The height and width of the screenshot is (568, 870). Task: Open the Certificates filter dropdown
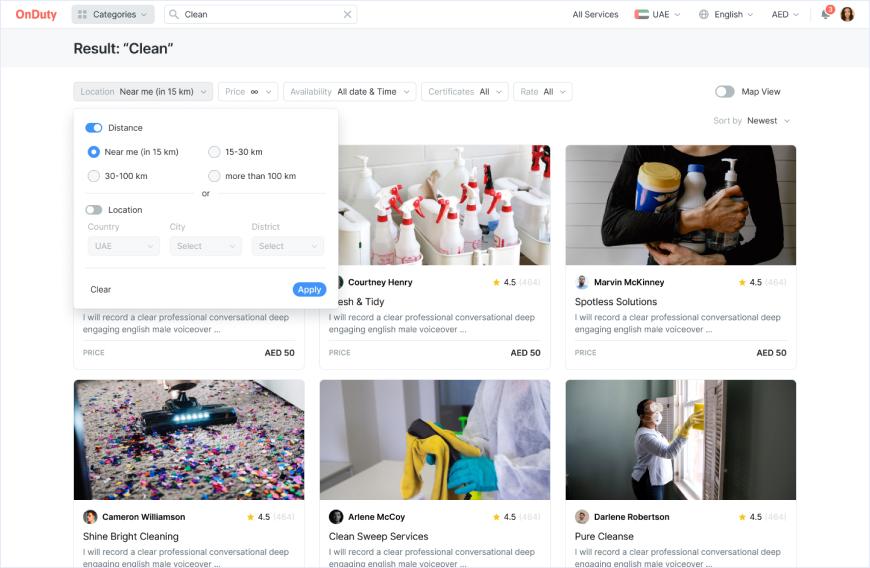coord(465,92)
